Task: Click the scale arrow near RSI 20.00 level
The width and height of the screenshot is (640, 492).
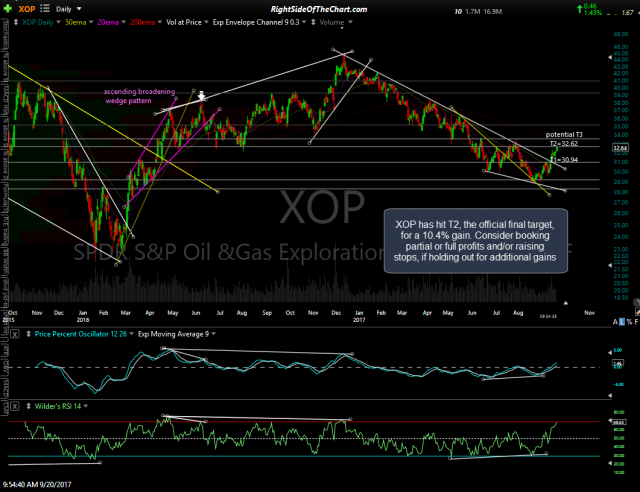Action: 610,463
